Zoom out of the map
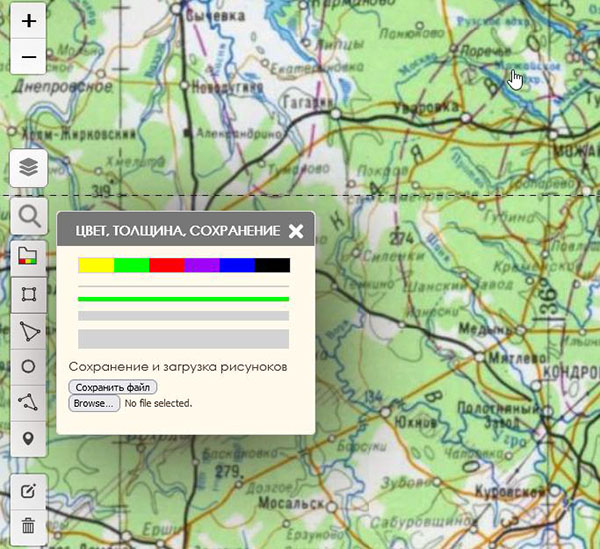 click(x=28, y=57)
